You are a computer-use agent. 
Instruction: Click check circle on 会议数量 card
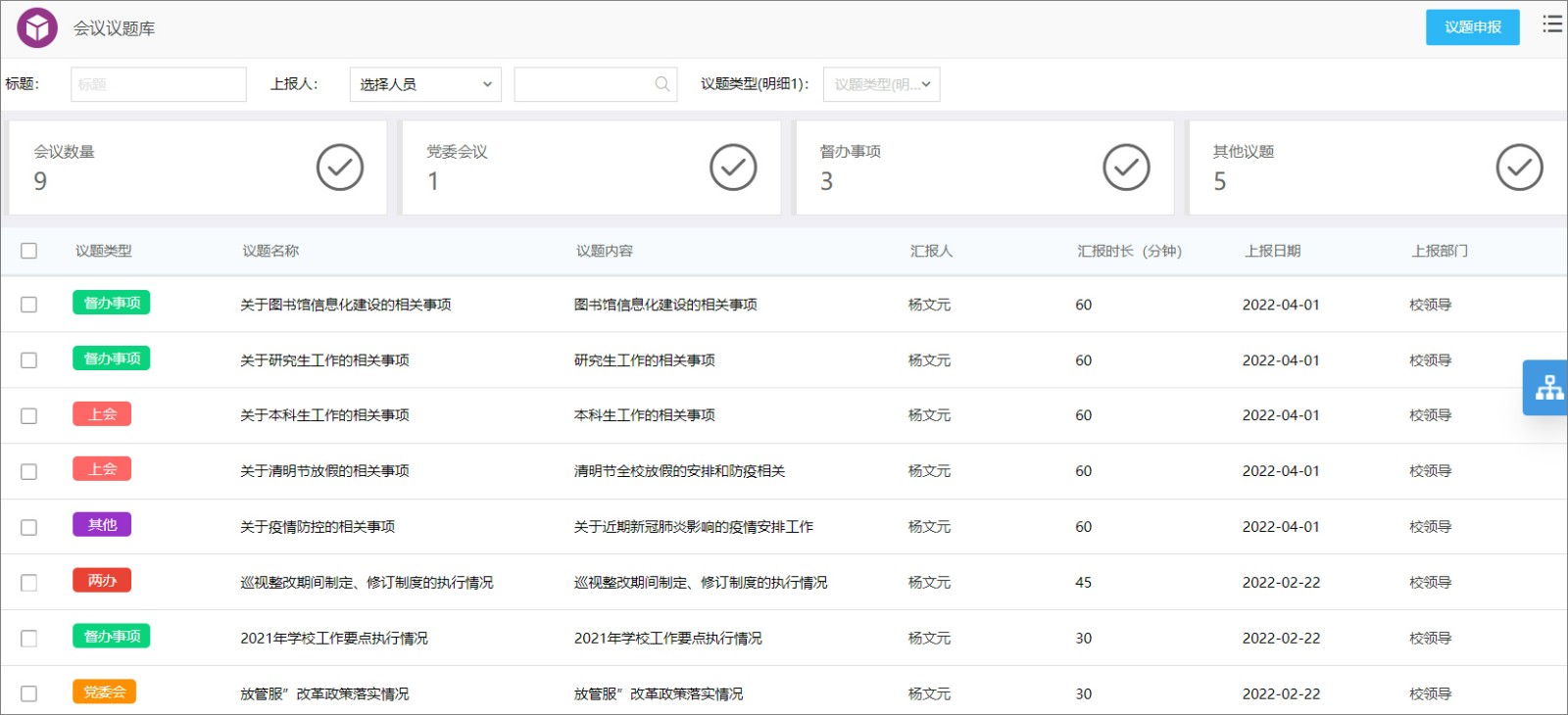pyautogui.click(x=340, y=167)
